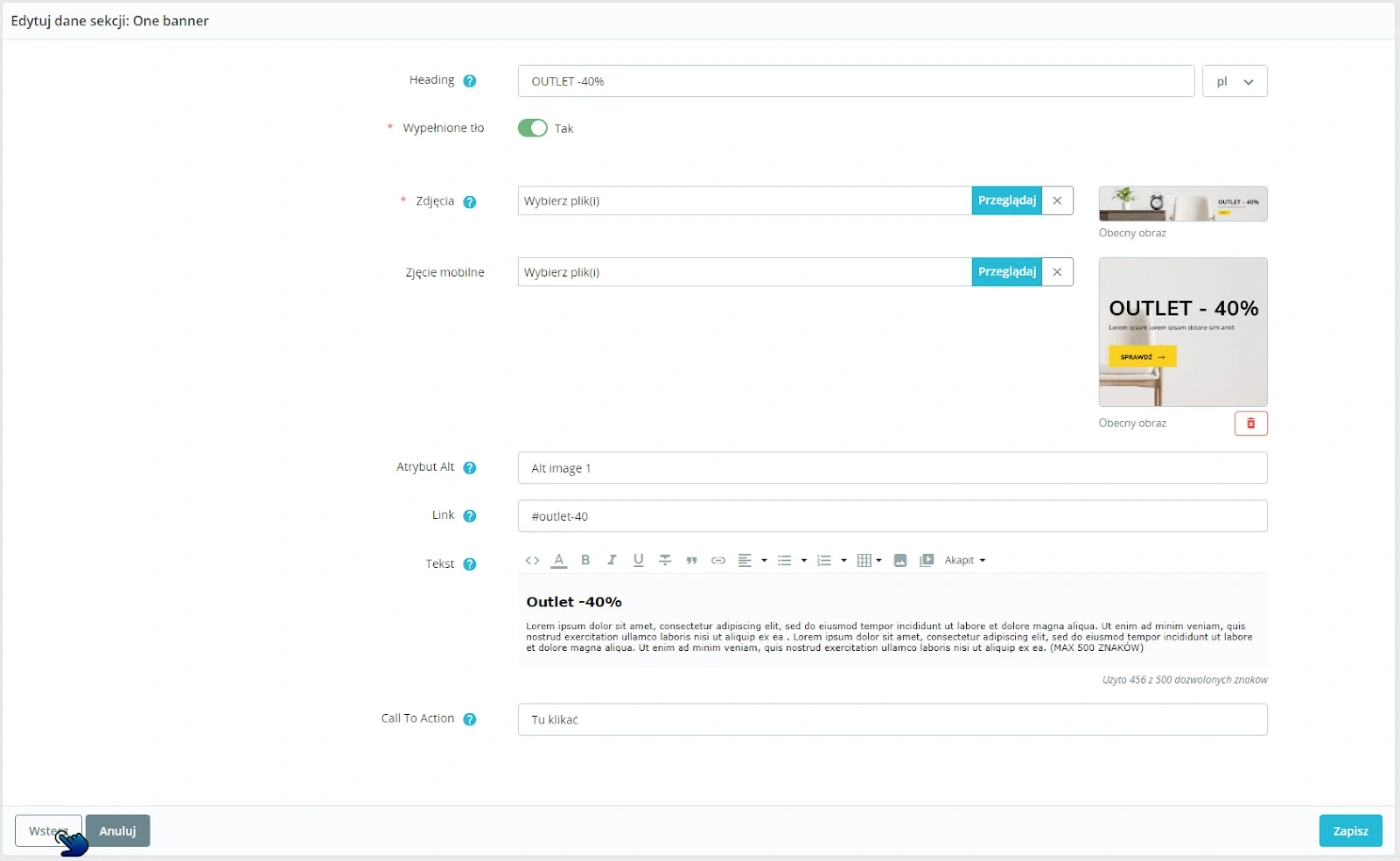
Task: Apply strikethrough formatting in editor
Action: coord(665,560)
